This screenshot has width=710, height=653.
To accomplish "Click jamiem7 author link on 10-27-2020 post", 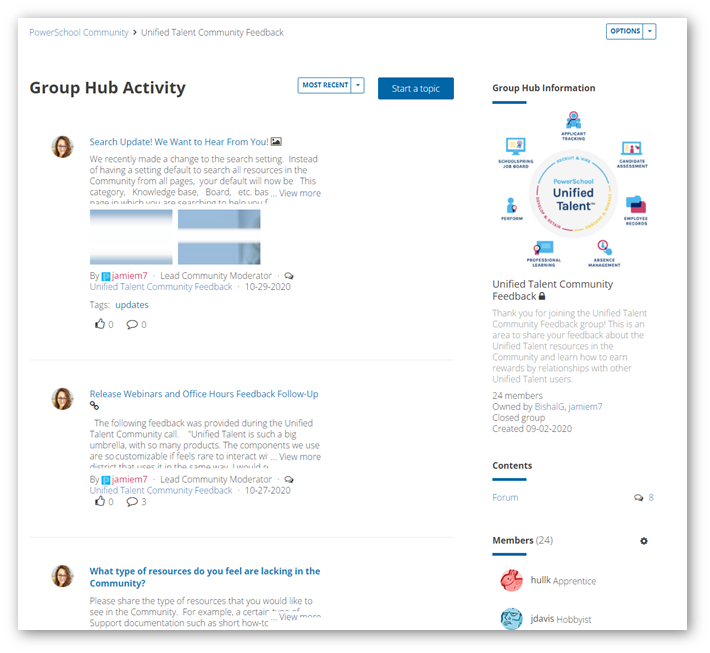I will [x=130, y=479].
